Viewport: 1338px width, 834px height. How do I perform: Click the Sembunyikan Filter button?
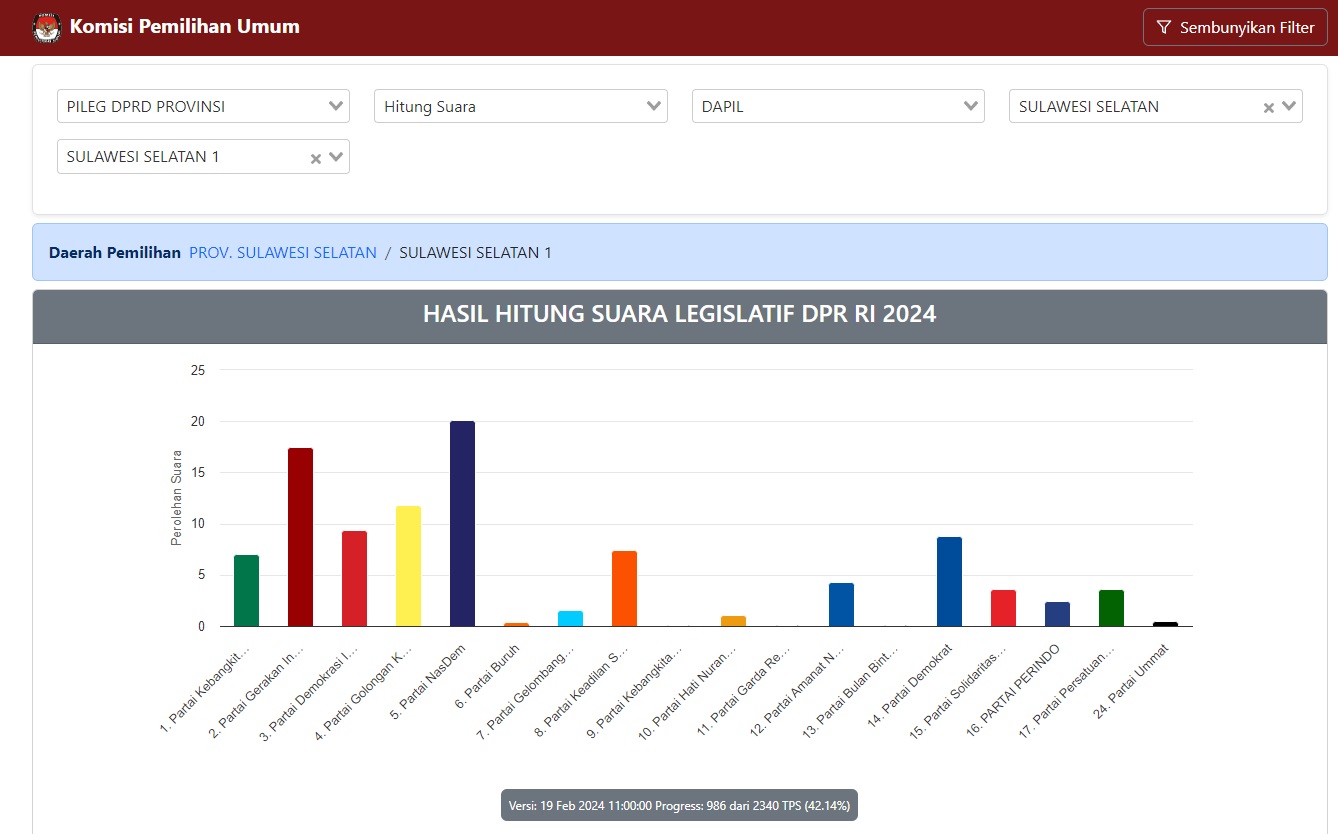pos(1235,27)
